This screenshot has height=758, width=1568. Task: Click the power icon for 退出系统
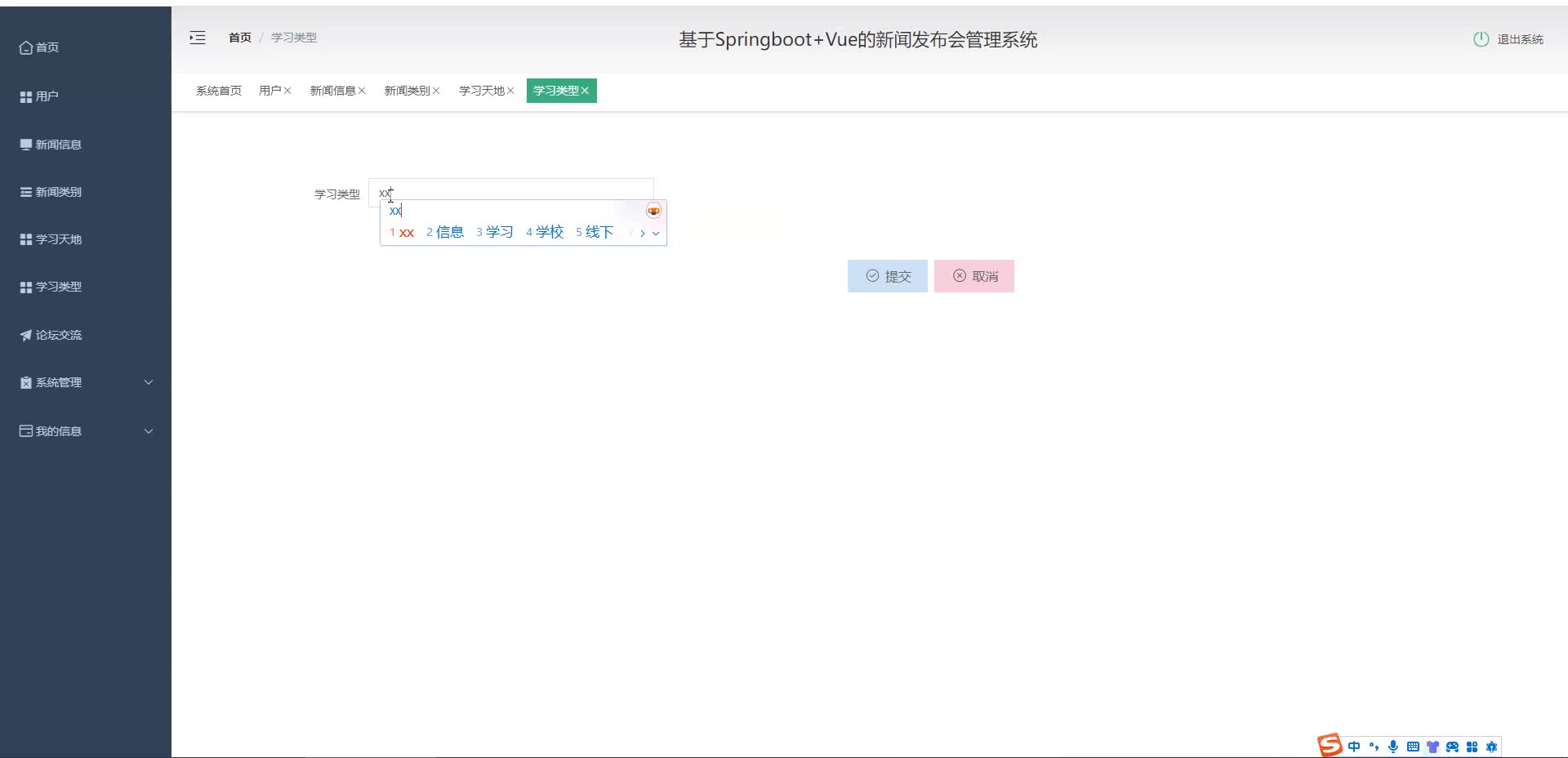click(1481, 39)
